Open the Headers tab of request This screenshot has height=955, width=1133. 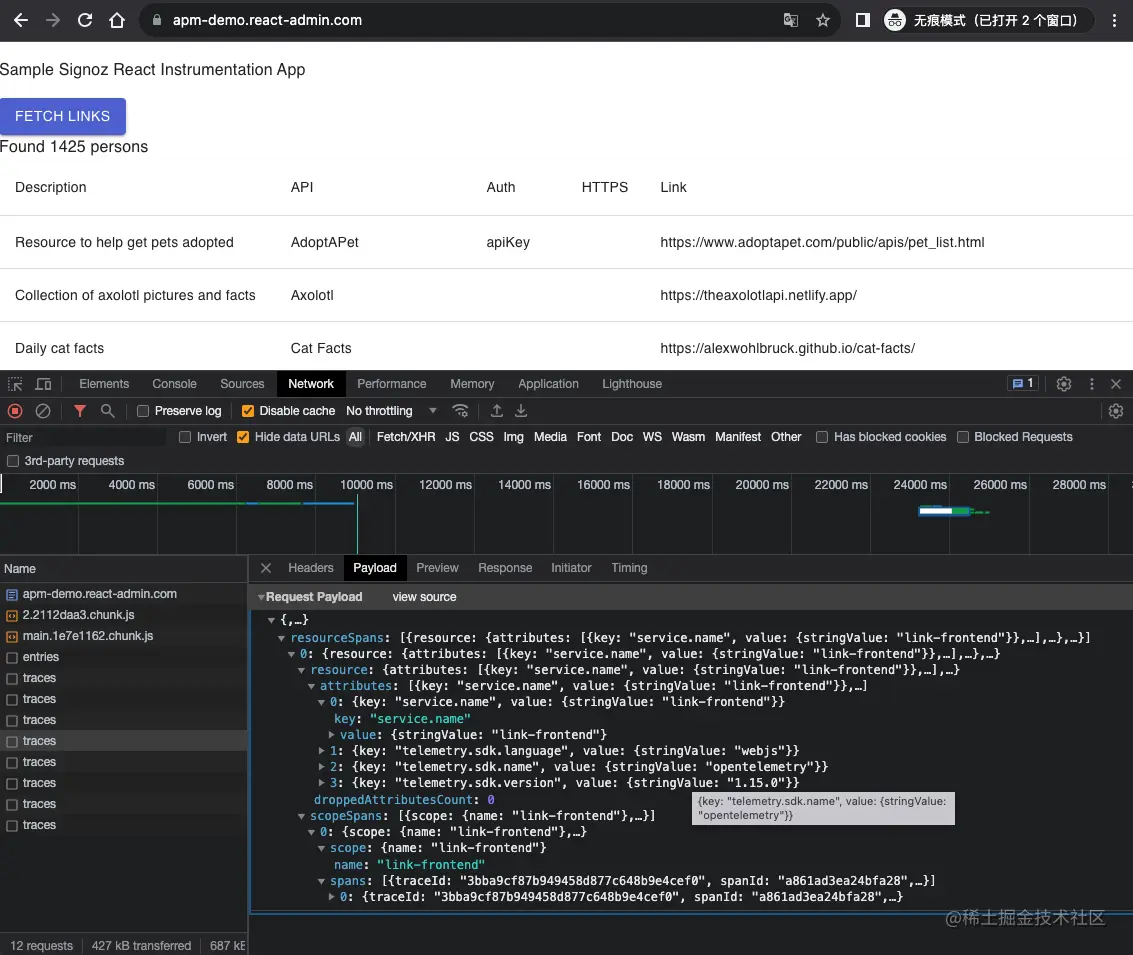311,568
